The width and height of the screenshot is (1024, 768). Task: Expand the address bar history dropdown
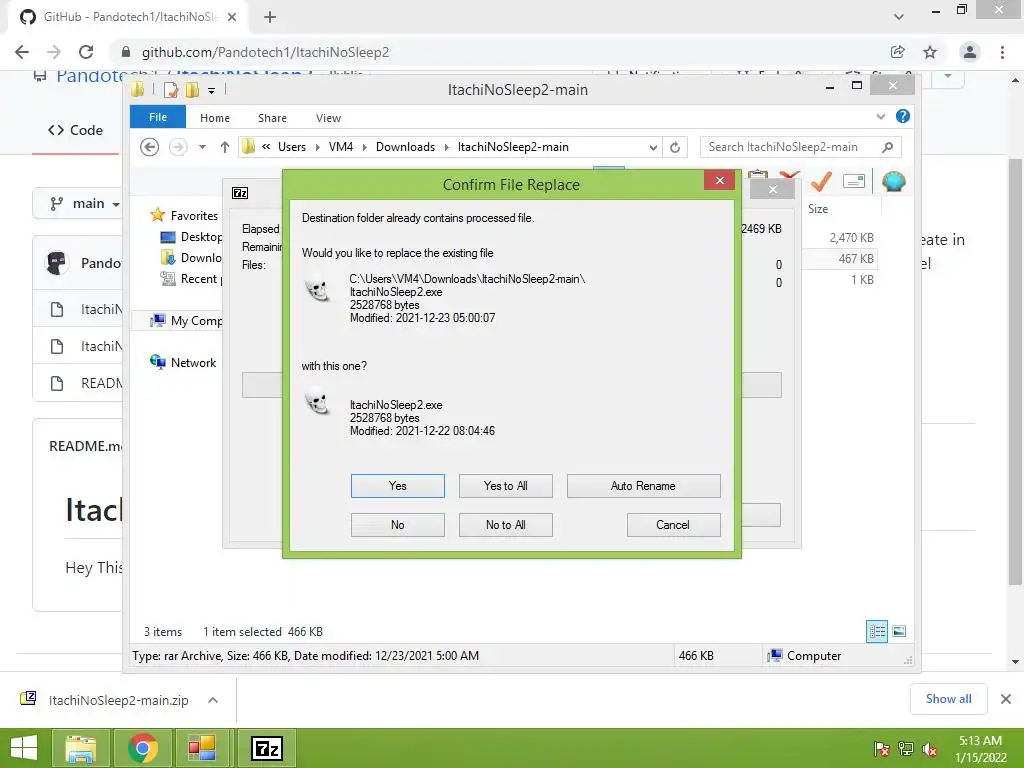pyautogui.click(x=652, y=148)
